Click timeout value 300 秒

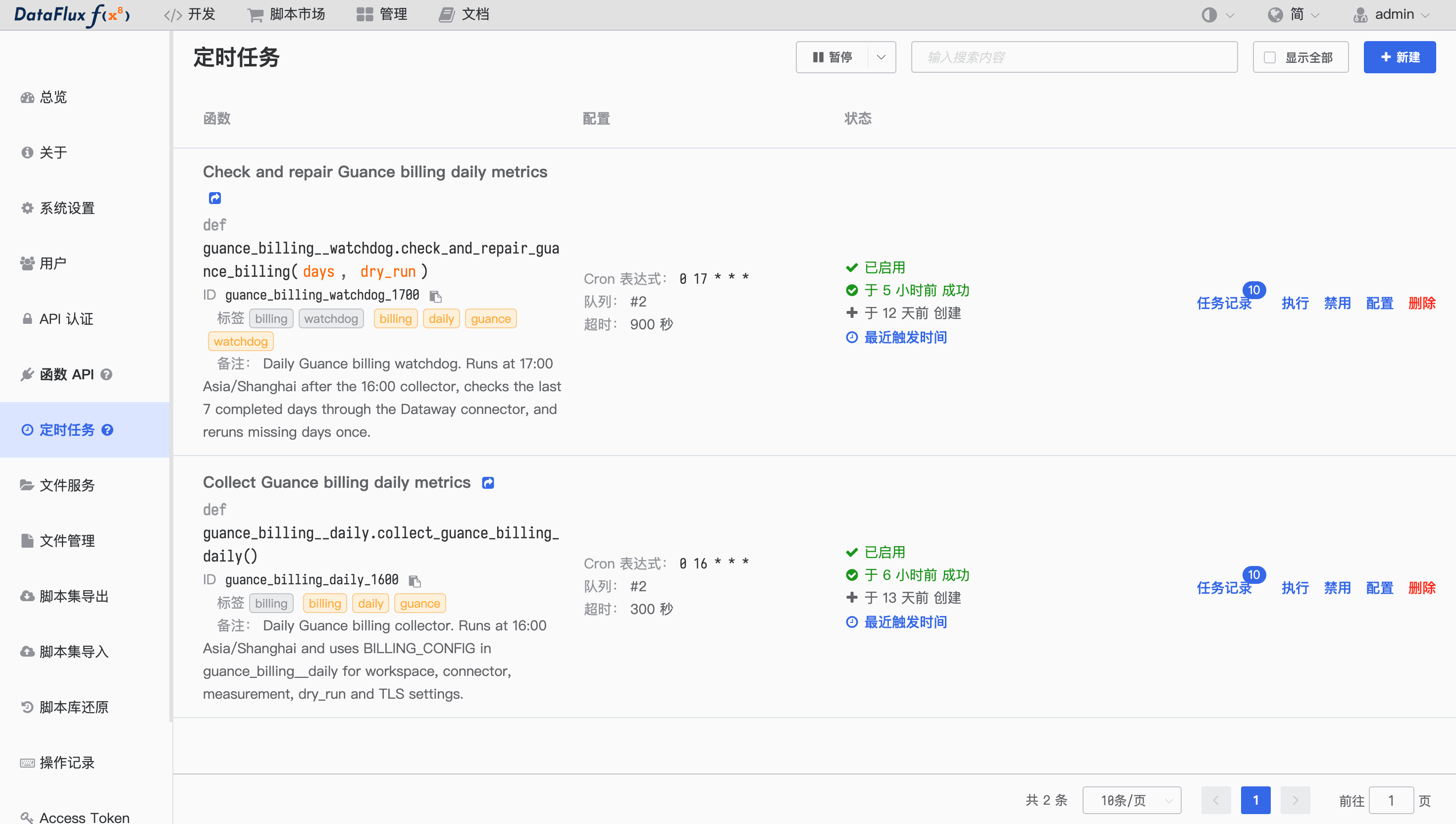[651, 610]
